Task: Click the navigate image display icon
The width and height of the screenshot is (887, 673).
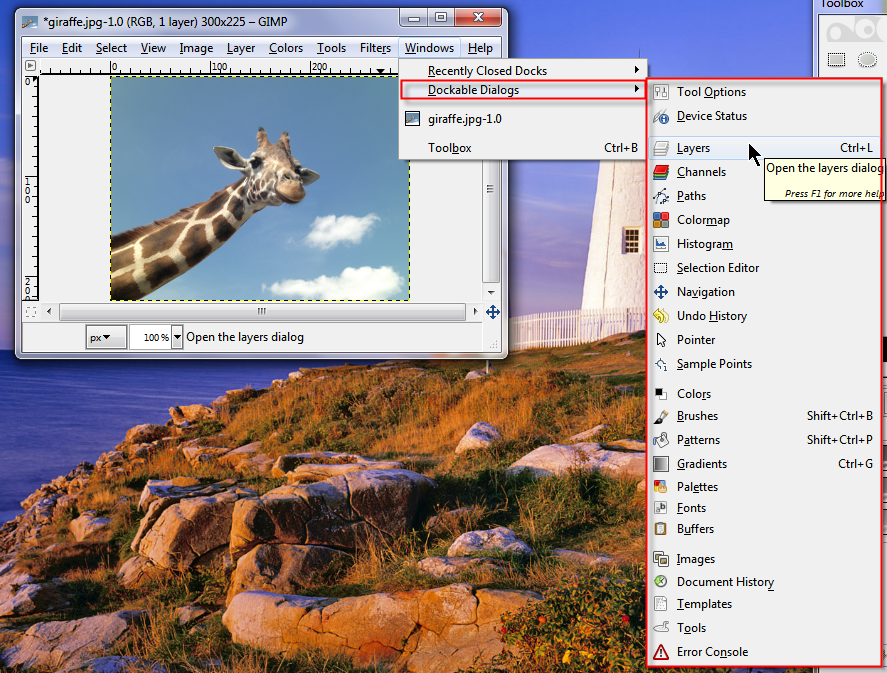Action: point(492,312)
